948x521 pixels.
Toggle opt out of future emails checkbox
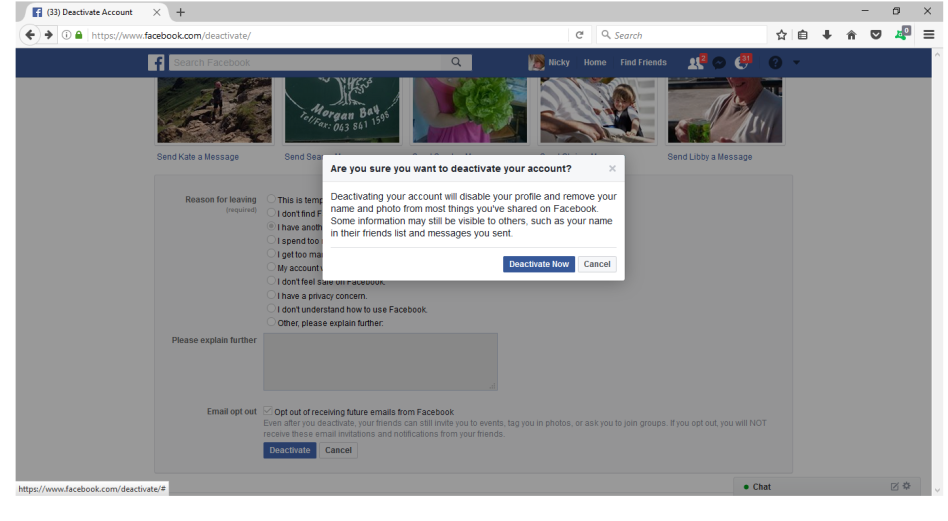click(268, 411)
